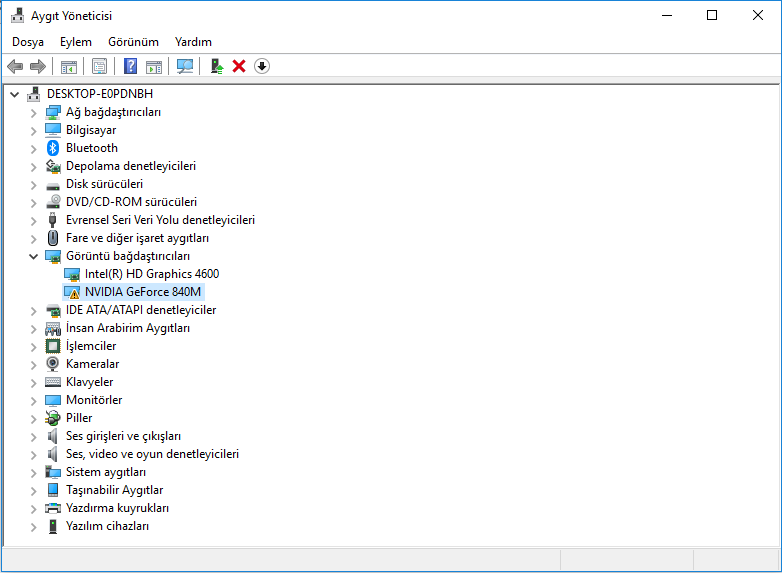This screenshot has width=782, height=573.
Task: Click the Device Manager title bar icon
Action: (x=17, y=15)
